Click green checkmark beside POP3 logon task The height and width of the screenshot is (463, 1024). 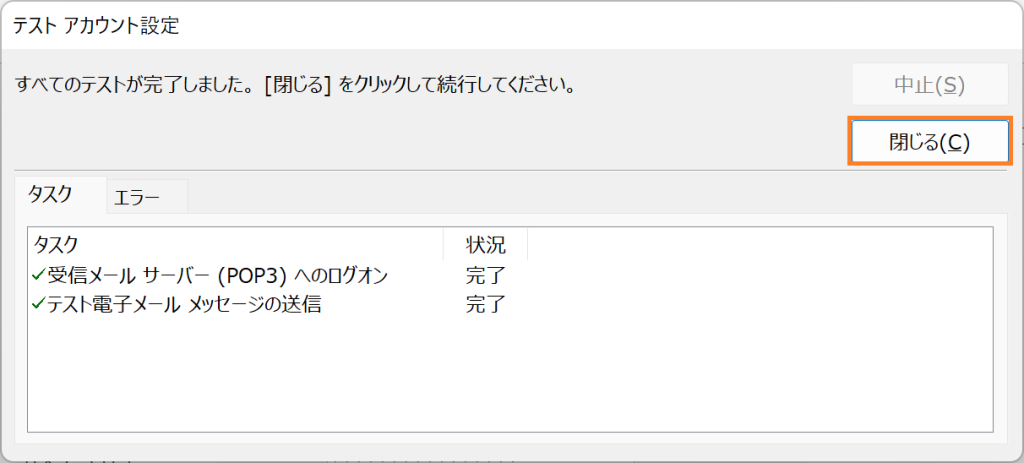(x=37, y=275)
